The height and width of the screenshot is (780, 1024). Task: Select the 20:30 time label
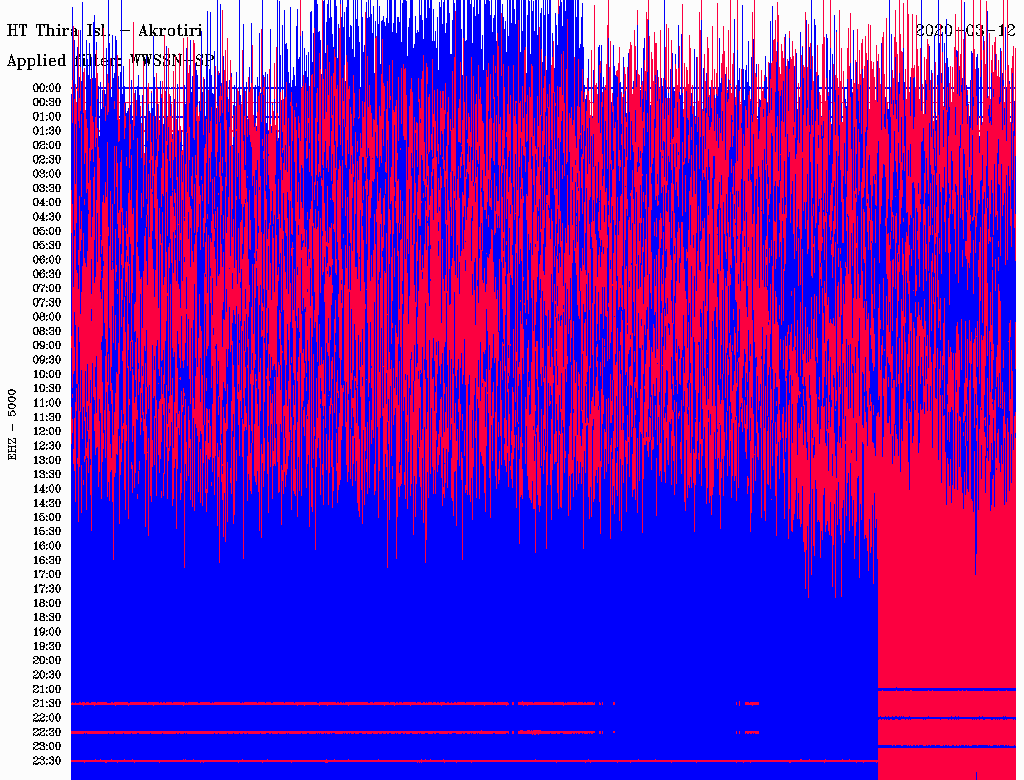click(47, 675)
